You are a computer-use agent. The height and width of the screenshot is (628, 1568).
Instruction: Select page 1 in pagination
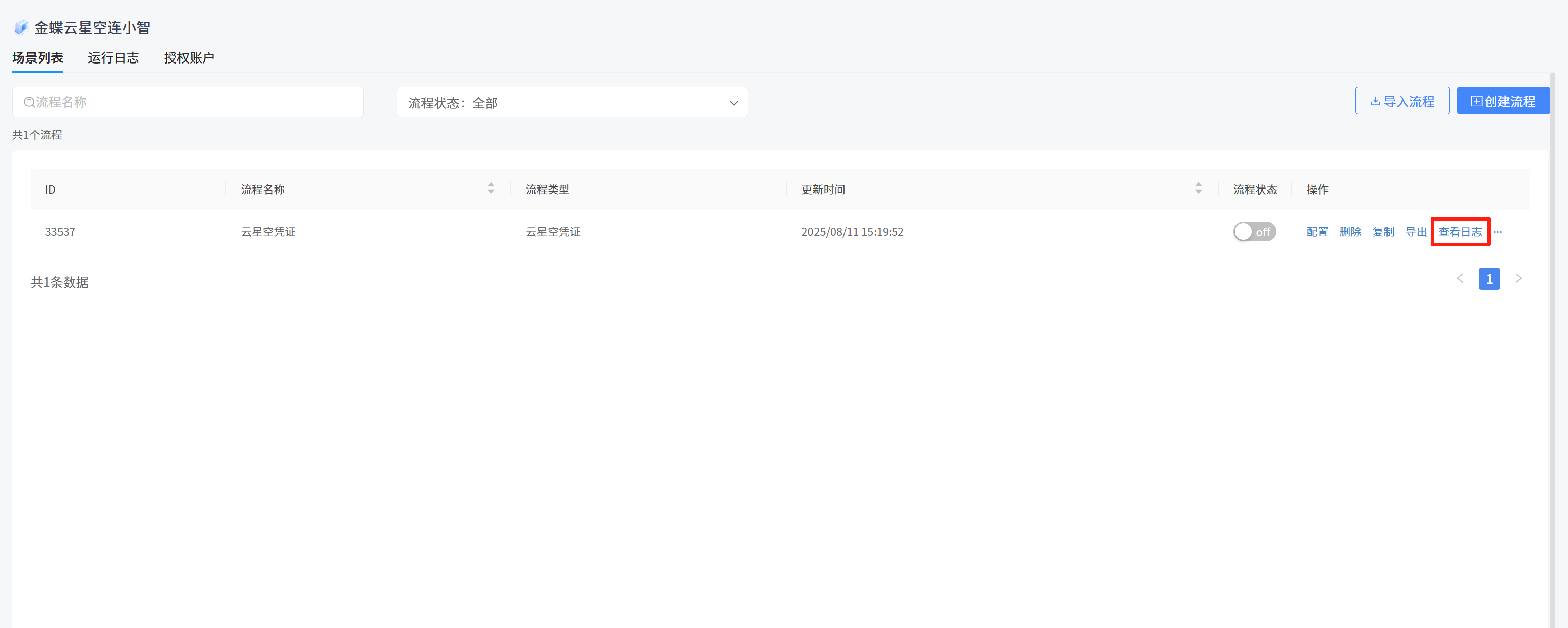coord(1489,279)
